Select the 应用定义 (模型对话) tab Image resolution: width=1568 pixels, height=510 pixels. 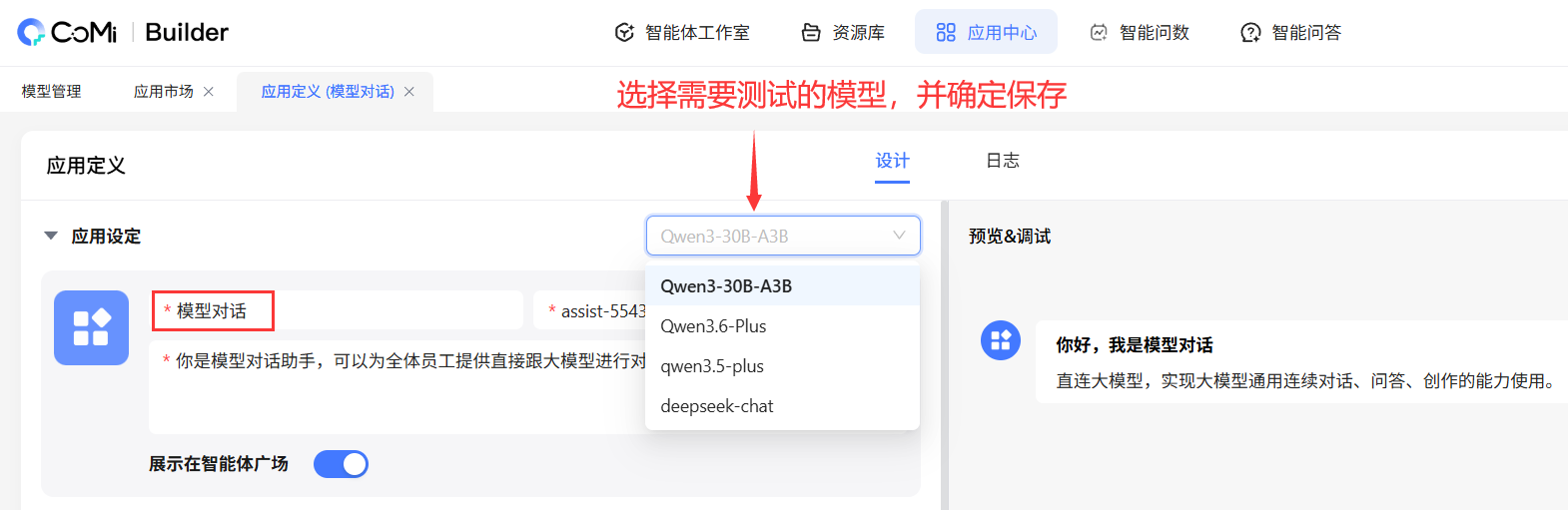(x=328, y=92)
